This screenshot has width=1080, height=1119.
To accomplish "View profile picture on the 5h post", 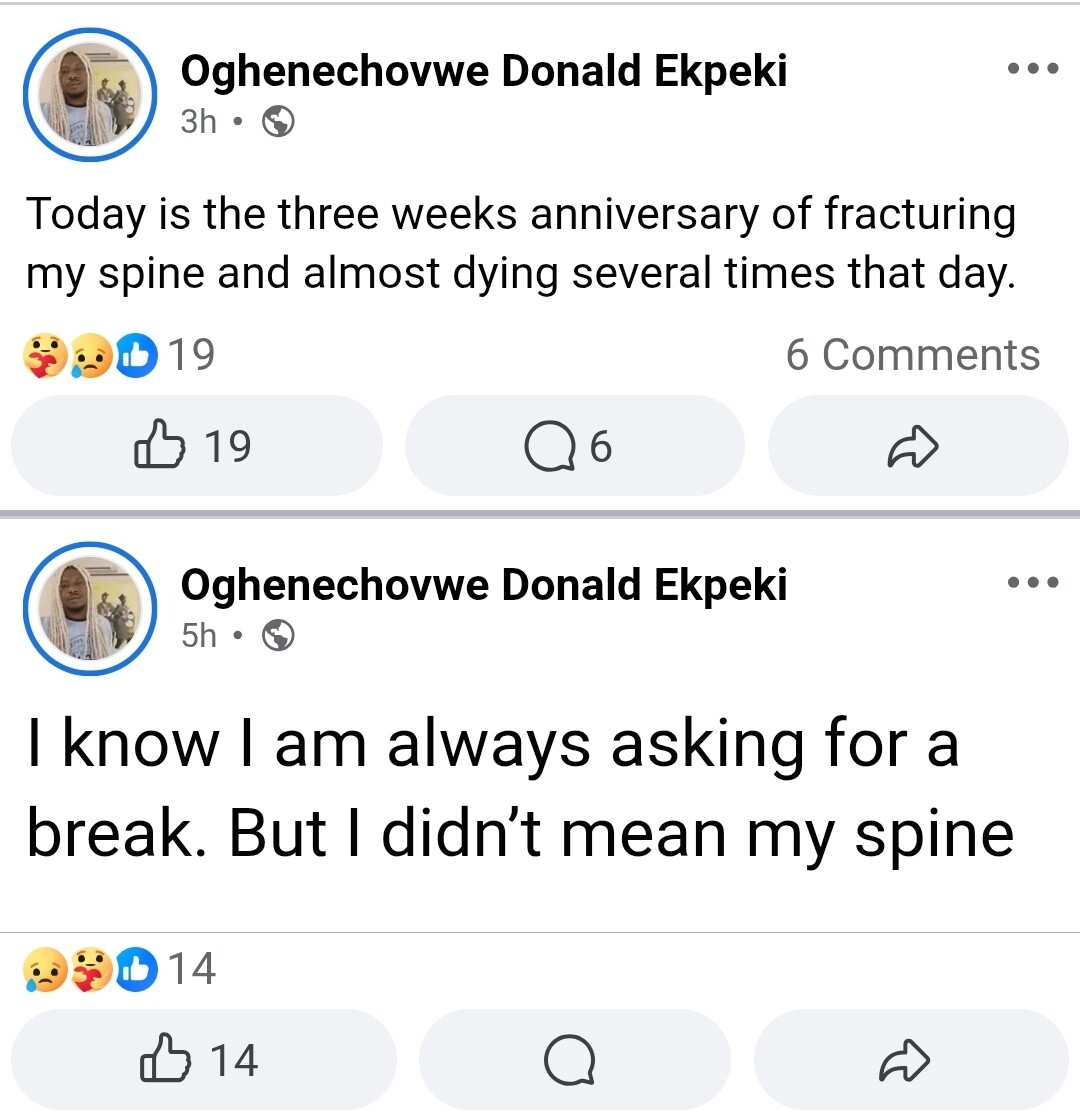I will 89,608.
